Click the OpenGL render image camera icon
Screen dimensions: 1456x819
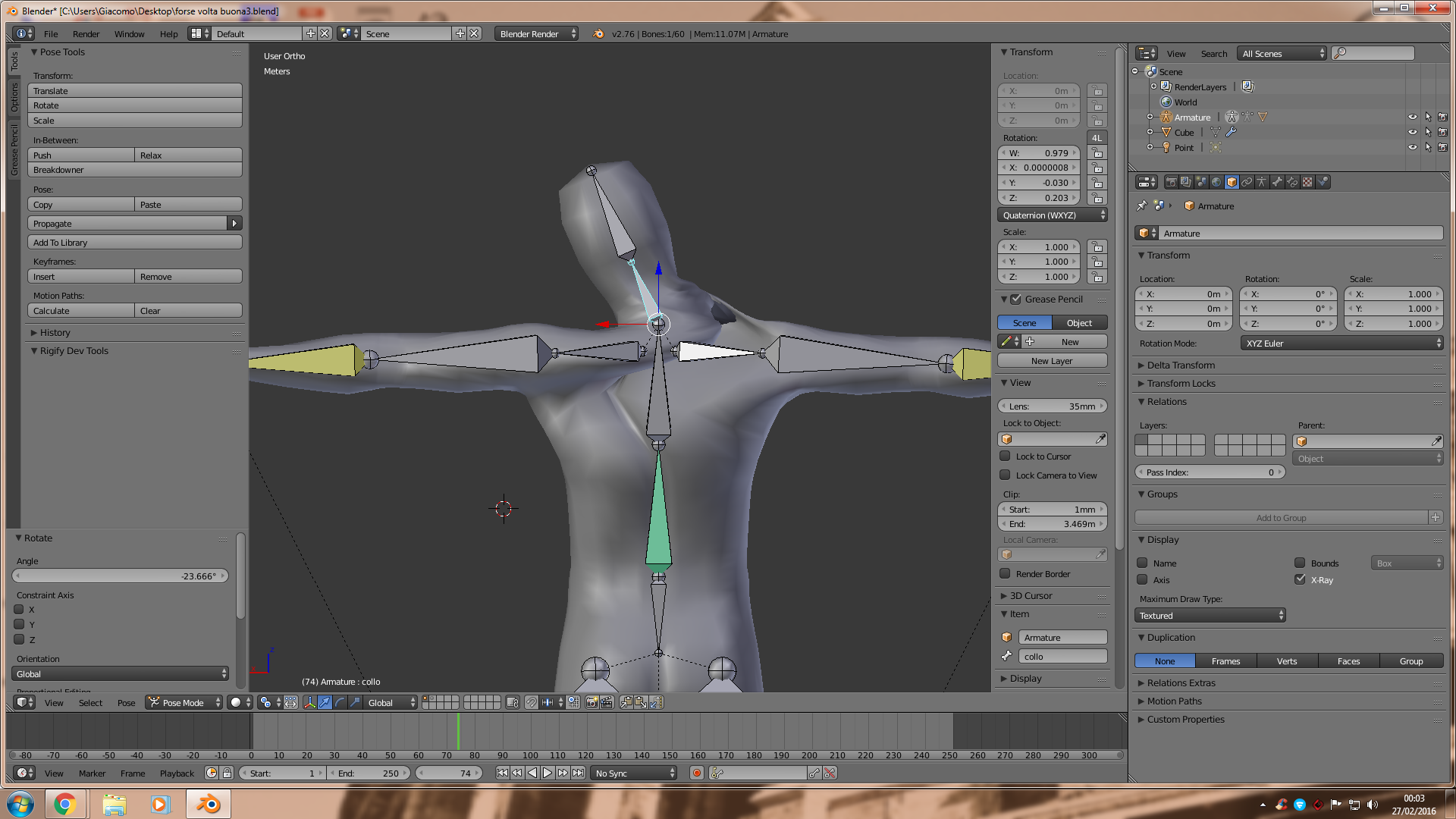coord(591,702)
